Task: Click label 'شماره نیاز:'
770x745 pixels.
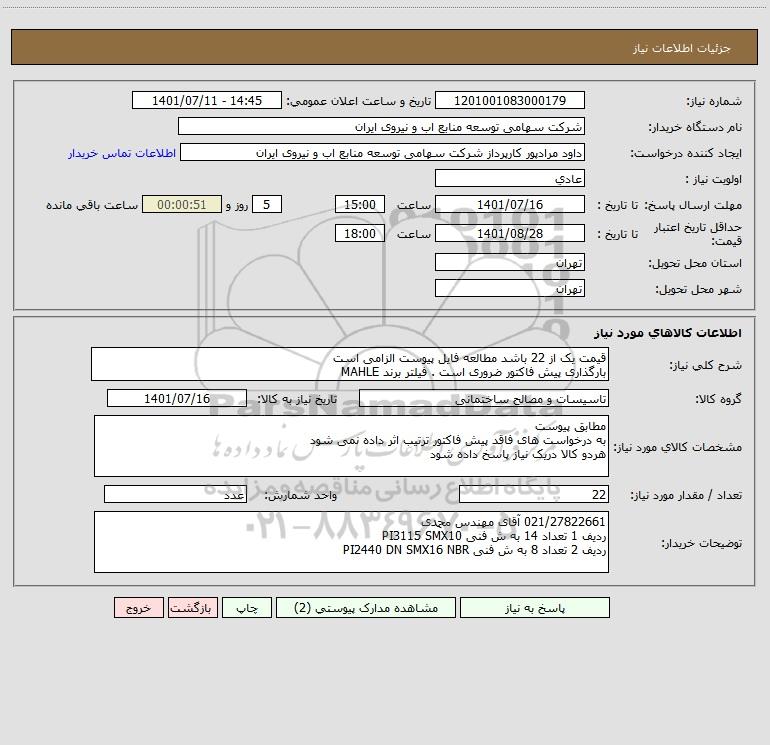Action: point(714,101)
